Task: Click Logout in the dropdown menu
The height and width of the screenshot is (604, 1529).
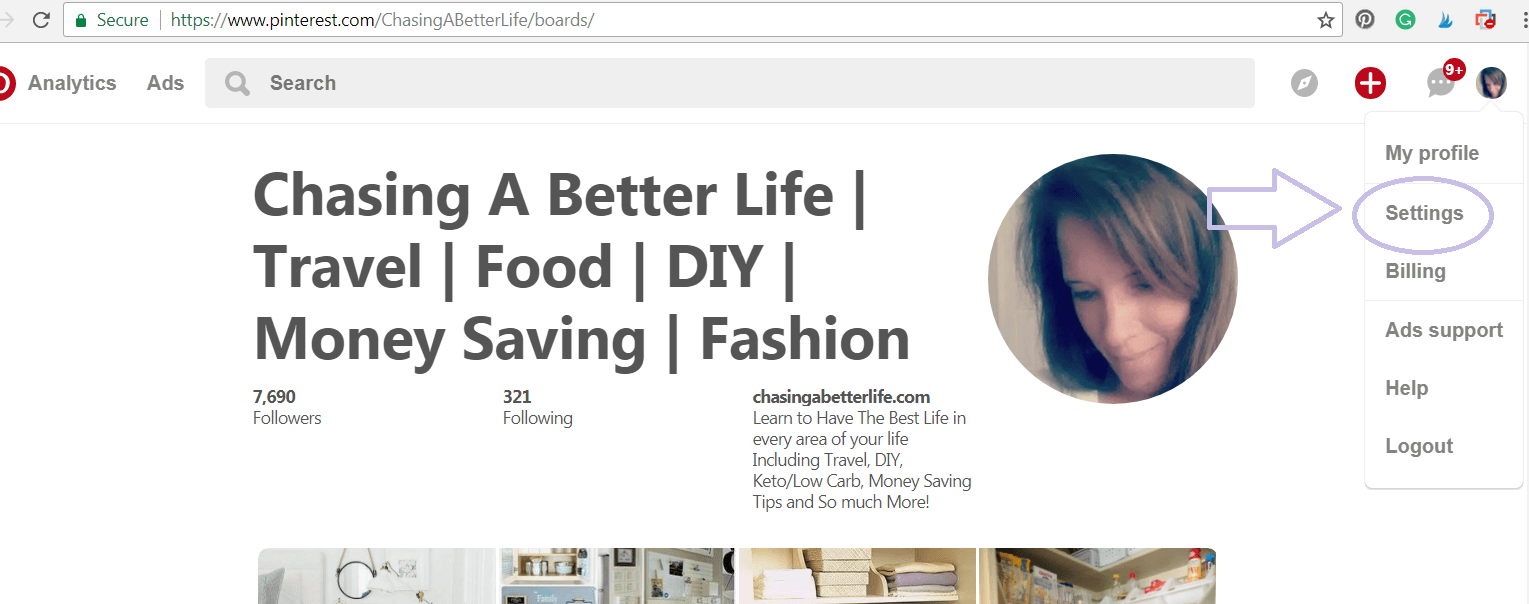Action: (1419, 446)
